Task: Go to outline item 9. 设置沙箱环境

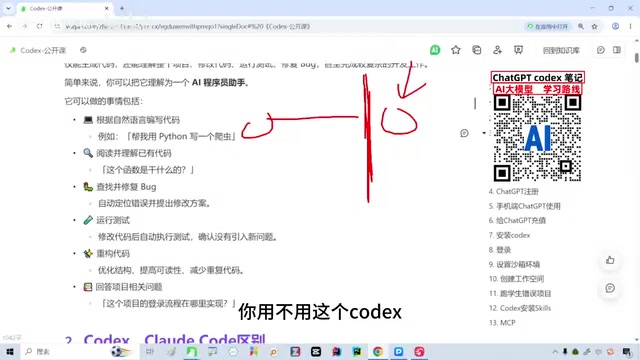Action: coord(514,264)
